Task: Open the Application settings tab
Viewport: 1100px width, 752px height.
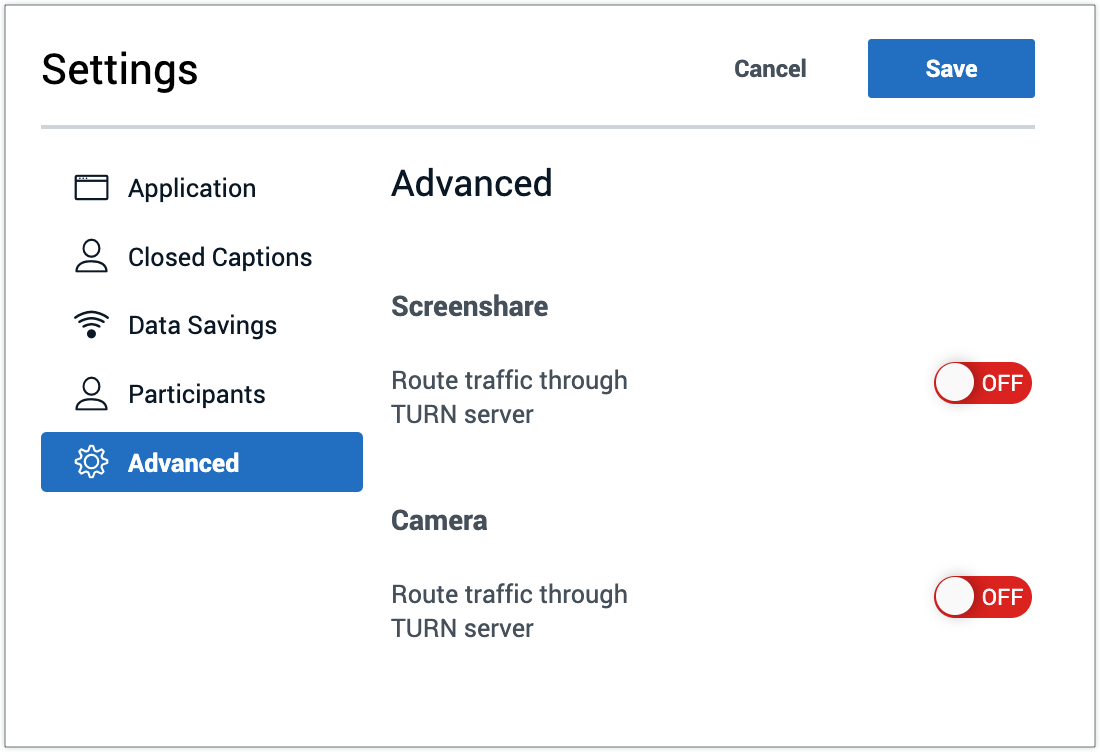Action: [192, 188]
